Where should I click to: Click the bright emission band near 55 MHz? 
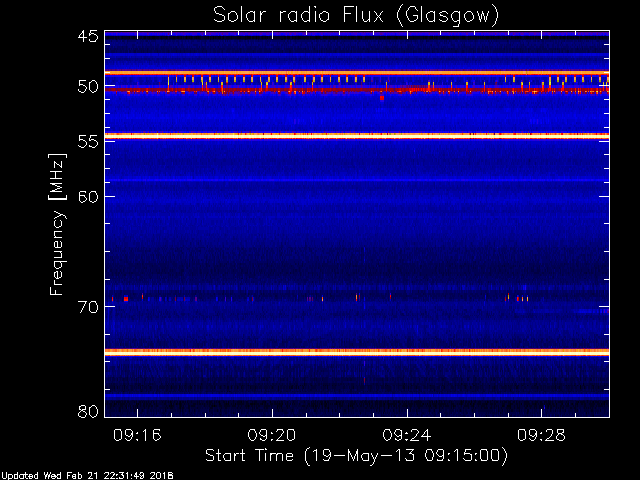click(357, 136)
